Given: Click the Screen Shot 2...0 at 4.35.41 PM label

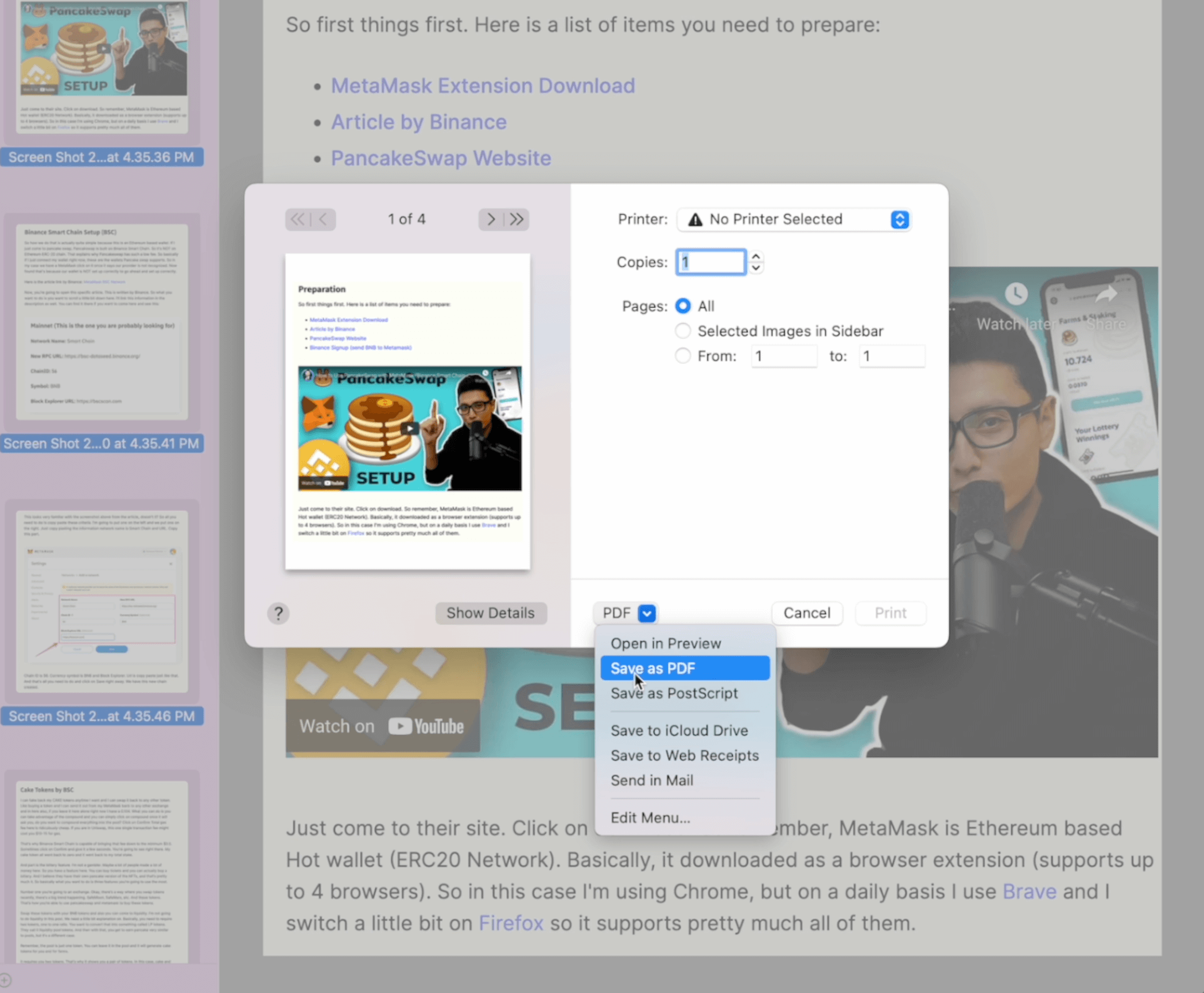Looking at the screenshot, I should 102,444.
